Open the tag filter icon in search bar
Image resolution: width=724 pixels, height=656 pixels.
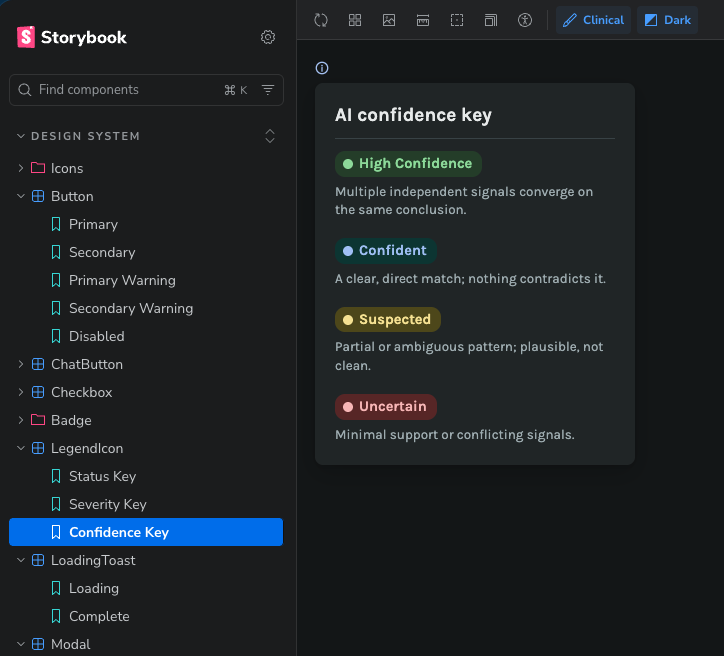(268, 90)
